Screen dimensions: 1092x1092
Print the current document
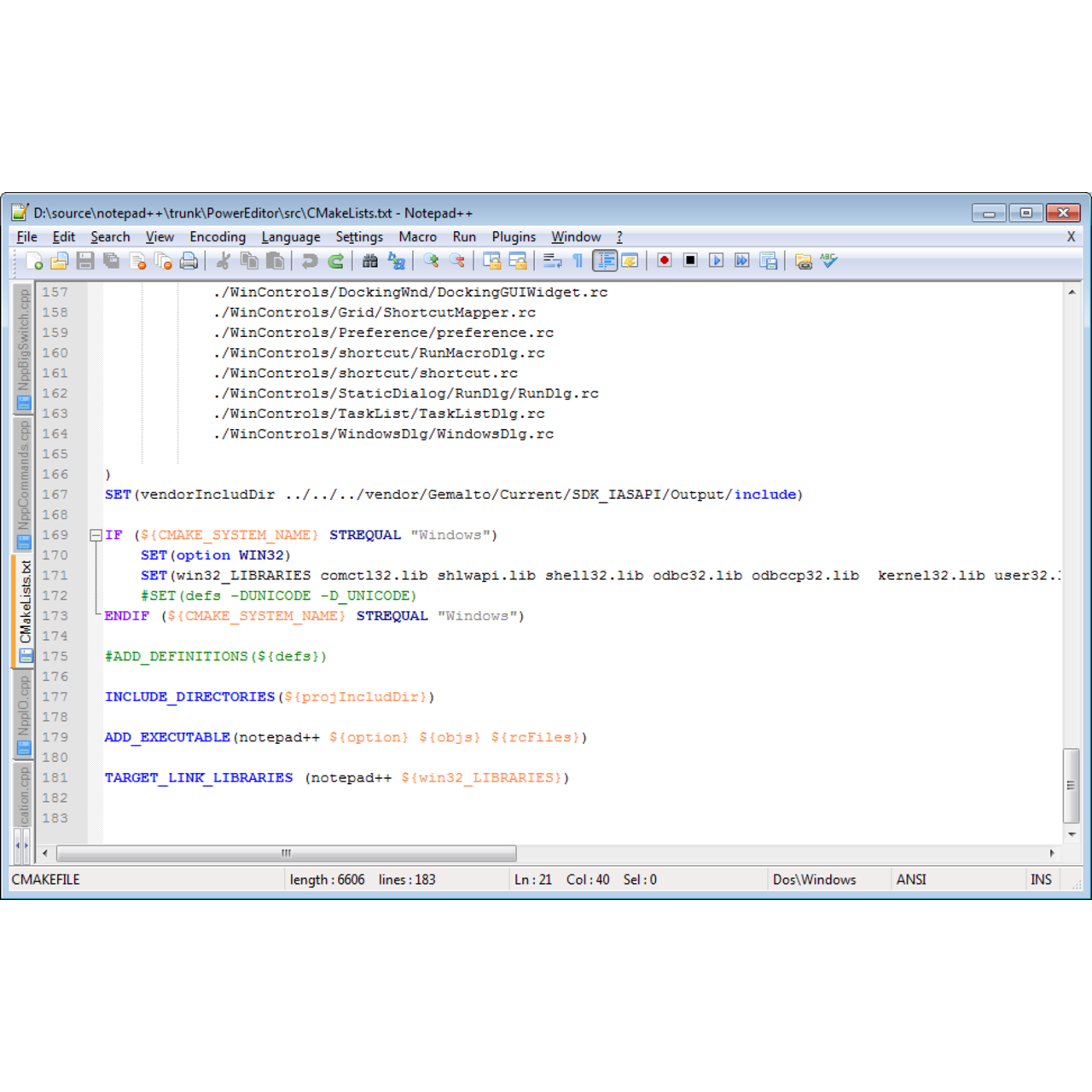pyautogui.click(x=189, y=261)
